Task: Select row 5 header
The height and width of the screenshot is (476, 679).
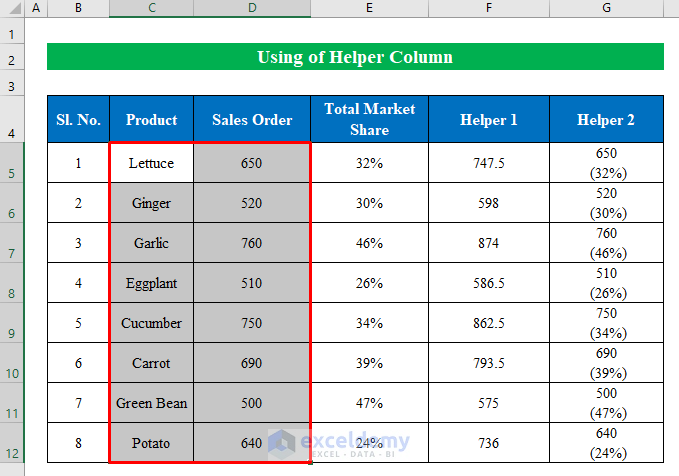Action: pyautogui.click(x=11, y=171)
